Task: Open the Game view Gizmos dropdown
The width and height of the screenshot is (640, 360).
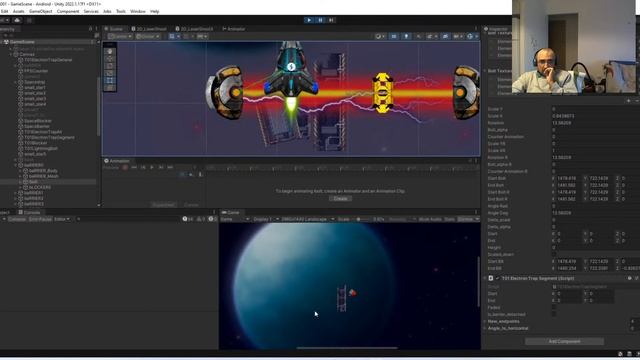Action: click(x=468, y=219)
